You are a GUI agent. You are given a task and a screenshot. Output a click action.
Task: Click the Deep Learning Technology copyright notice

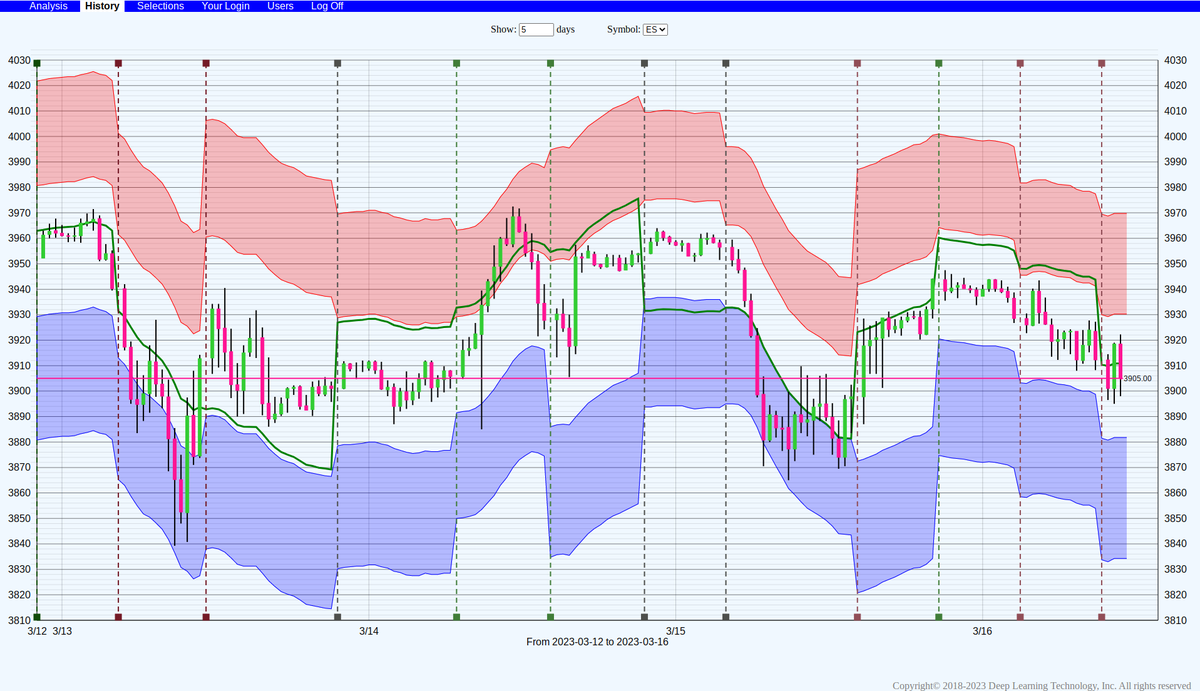1042,685
